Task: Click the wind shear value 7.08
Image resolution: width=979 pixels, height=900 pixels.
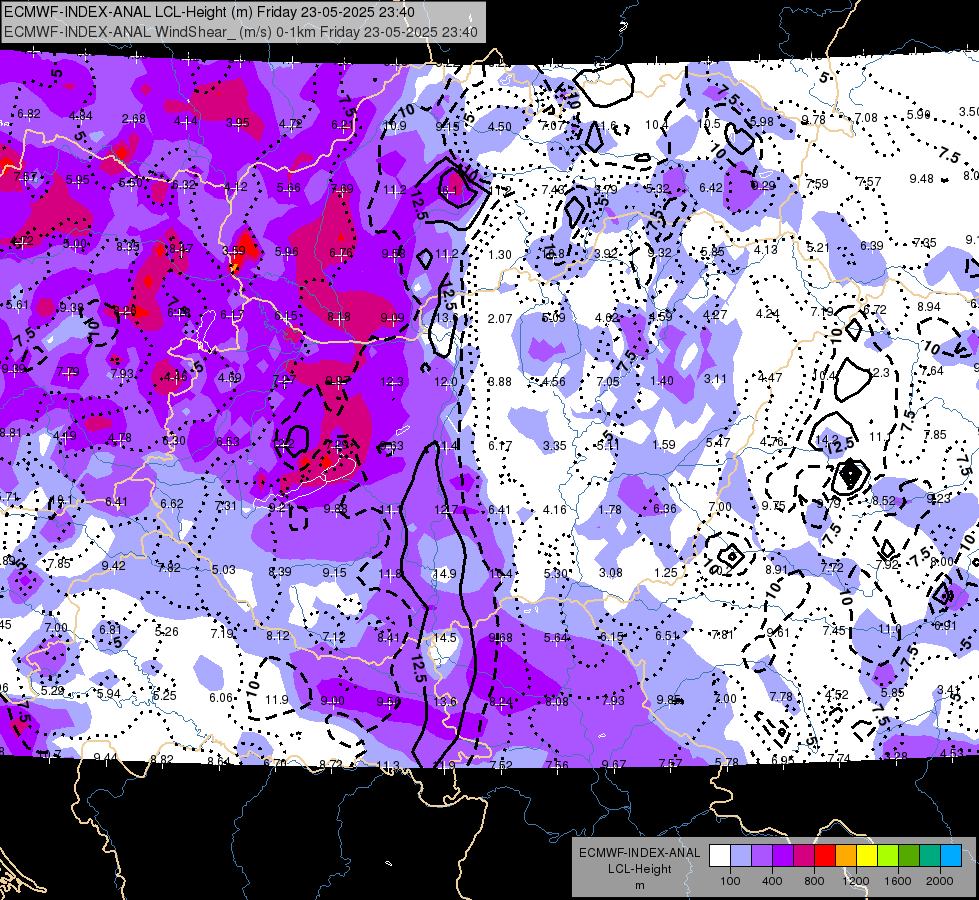Action: pos(866,117)
